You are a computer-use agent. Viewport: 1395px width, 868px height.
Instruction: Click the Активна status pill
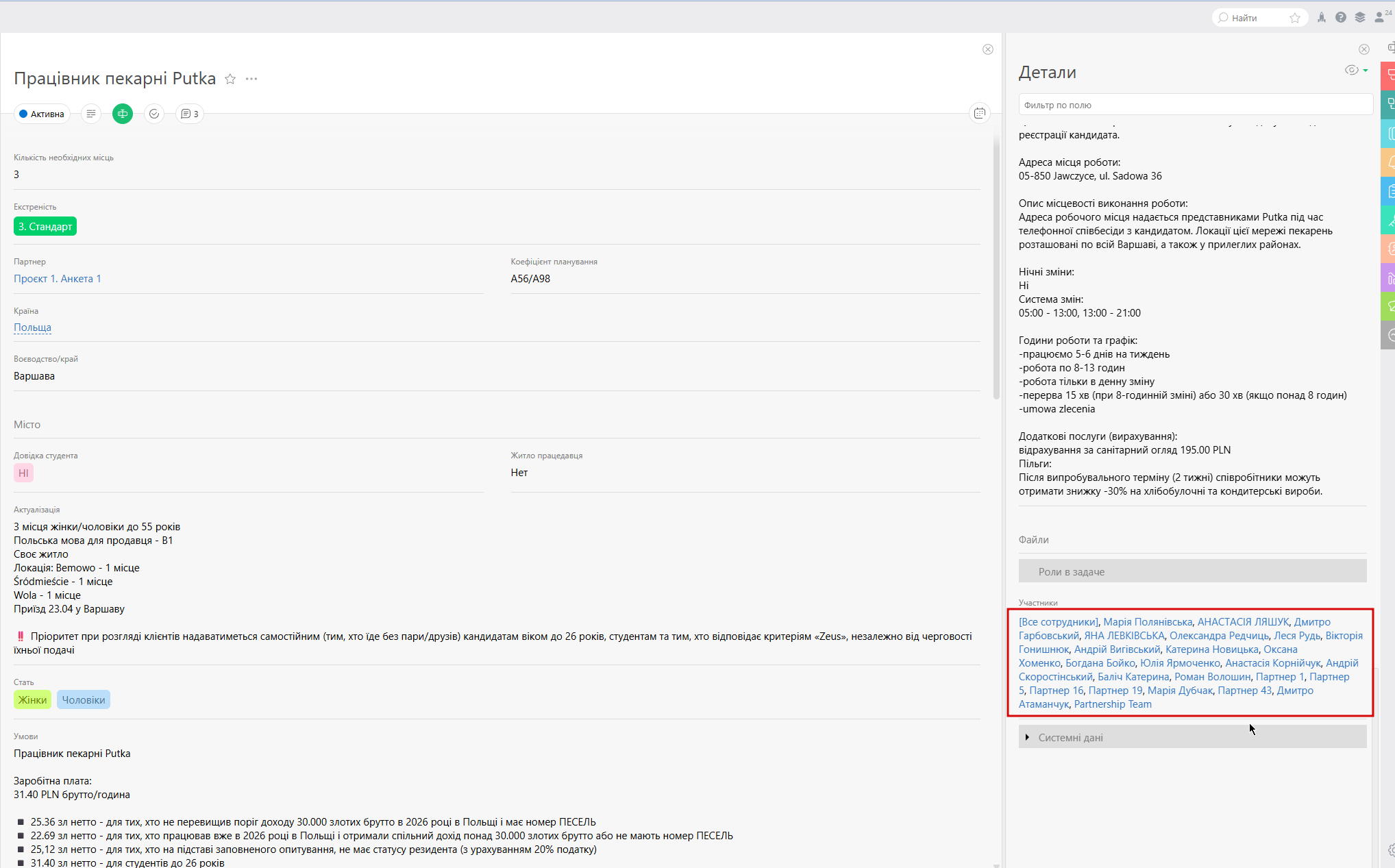click(x=42, y=114)
